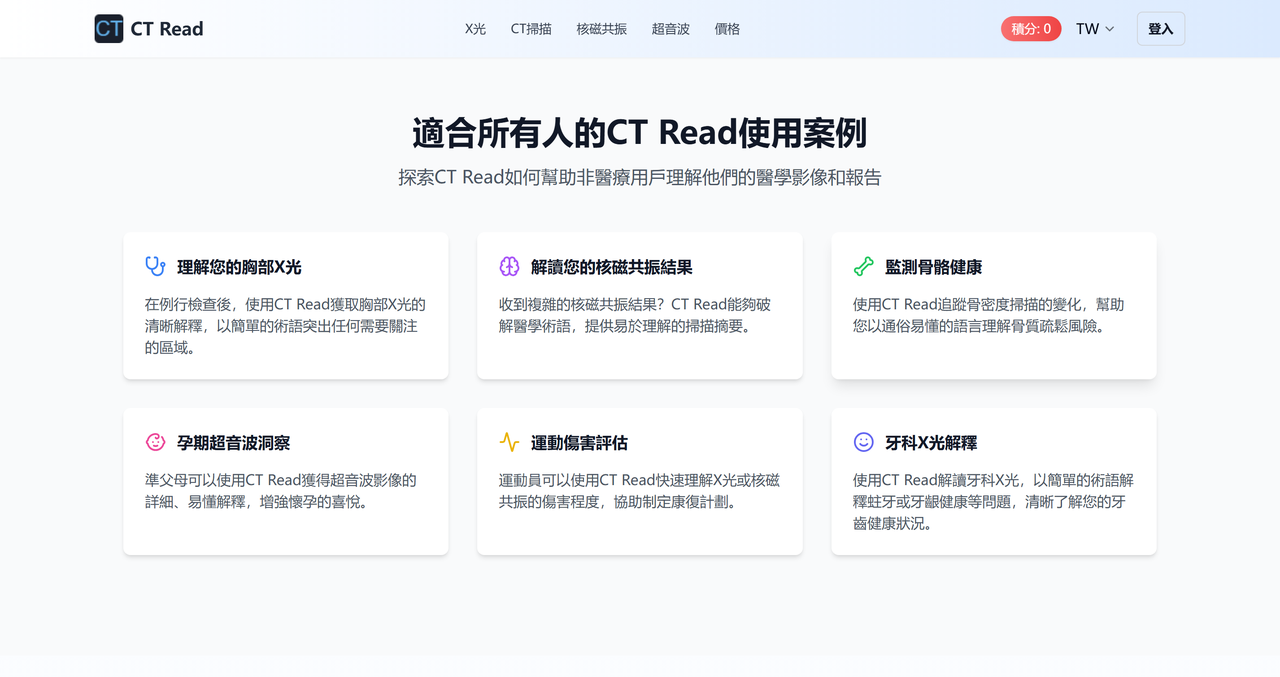Open the CT掃描 navigation item
The image size is (1280, 677).
click(x=531, y=29)
